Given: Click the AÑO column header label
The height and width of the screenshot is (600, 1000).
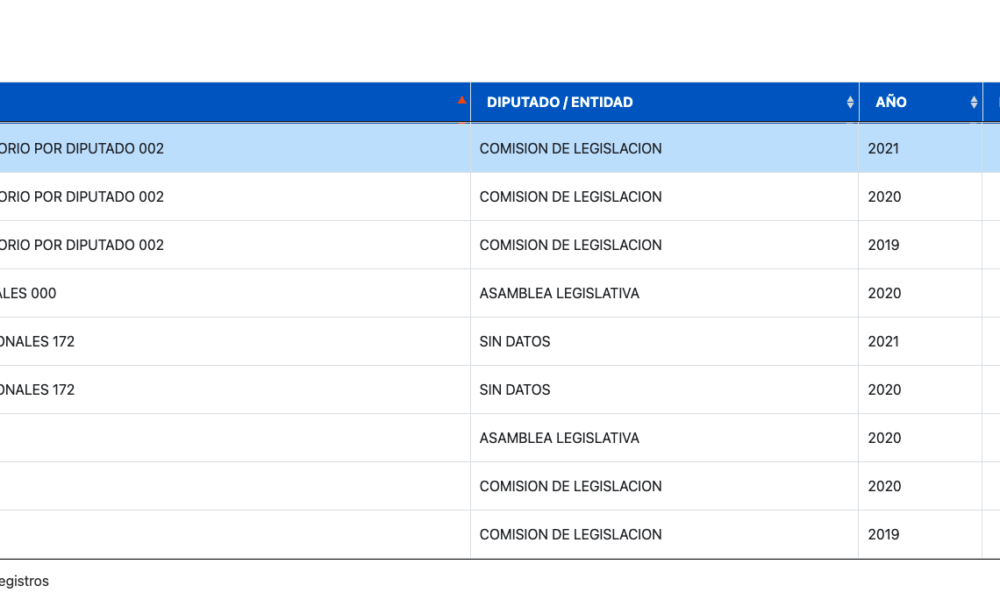Looking at the screenshot, I should 890,102.
